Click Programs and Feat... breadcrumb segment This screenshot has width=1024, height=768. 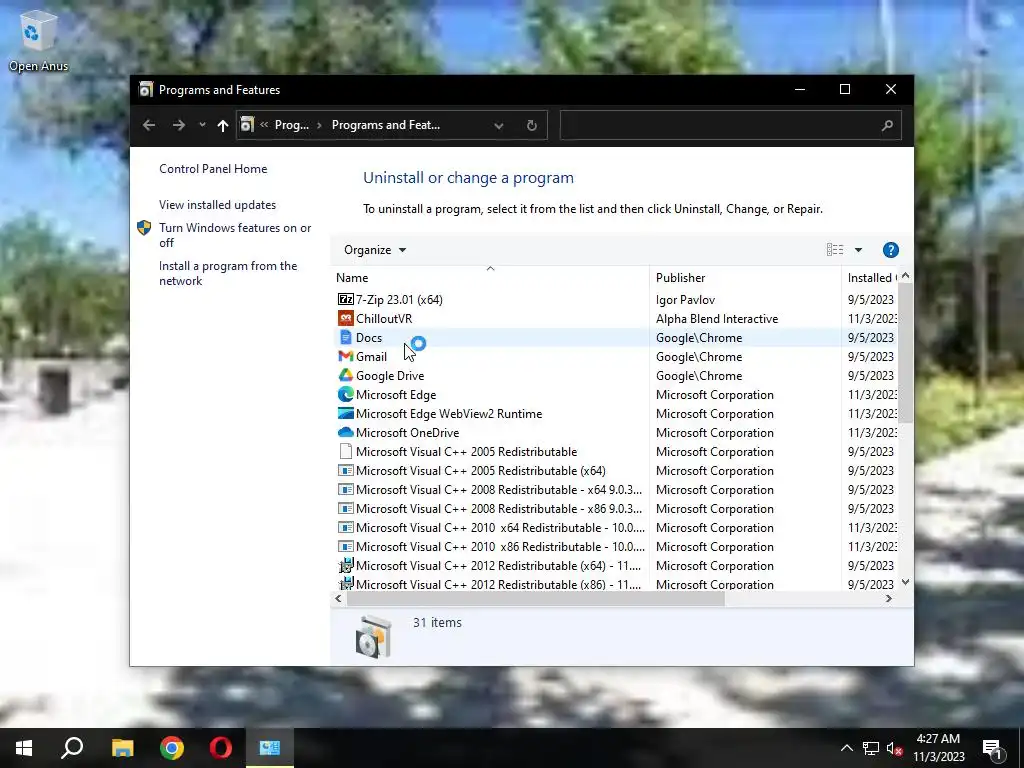point(385,125)
